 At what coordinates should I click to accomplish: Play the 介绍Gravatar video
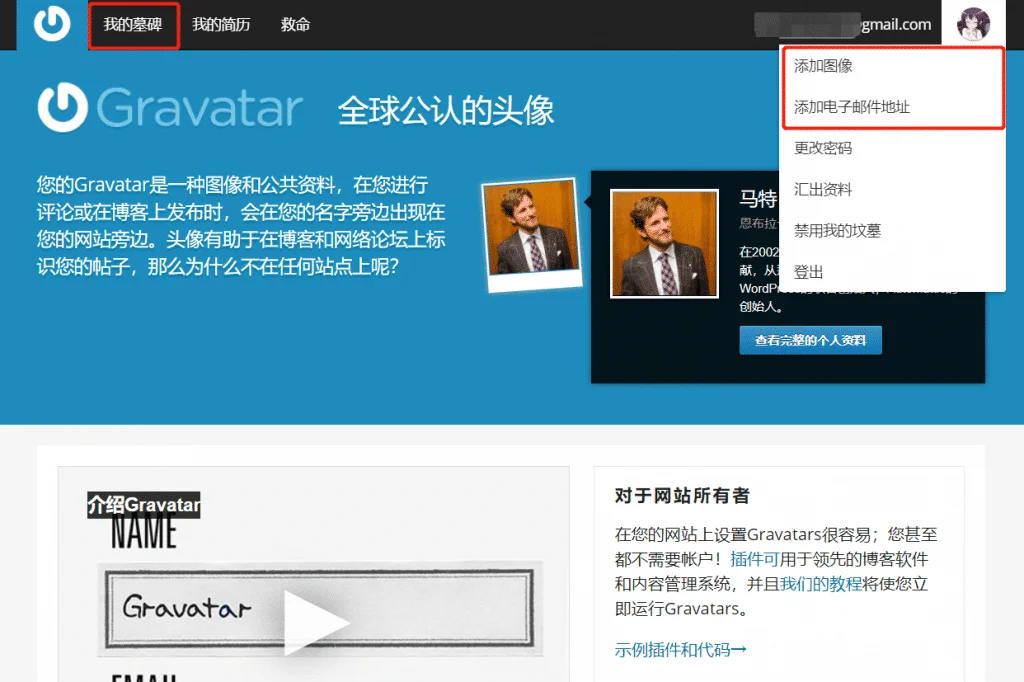(x=316, y=621)
